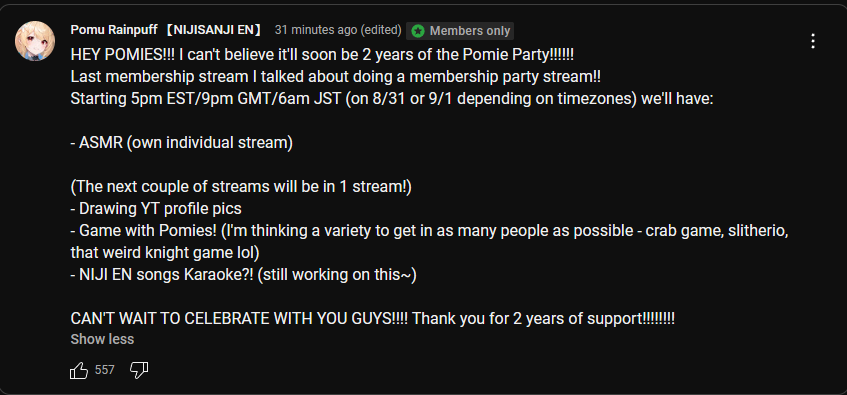This screenshot has width=847, height=395.
Task: Like the Pomie Party post
Action: (79, 370)
